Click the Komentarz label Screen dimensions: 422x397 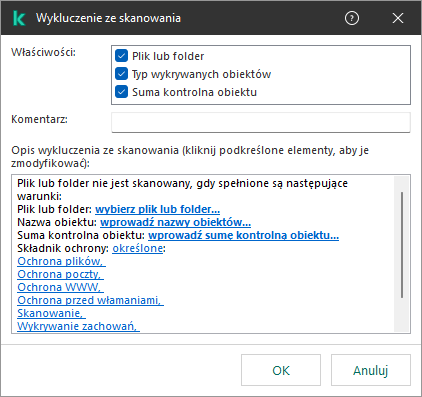[x=39, y=119]
